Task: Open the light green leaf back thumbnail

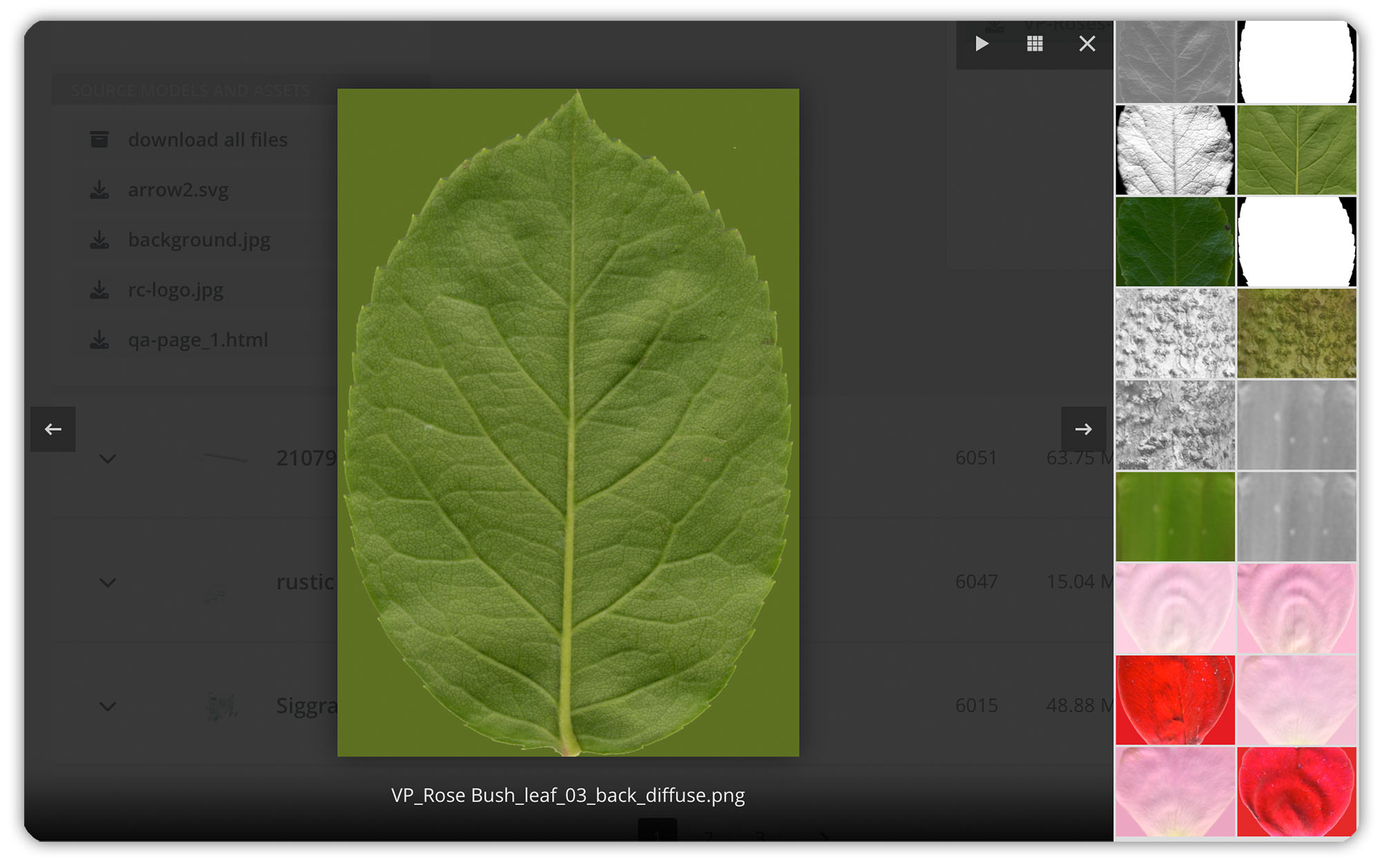Action: click(x=1297, y=150)
